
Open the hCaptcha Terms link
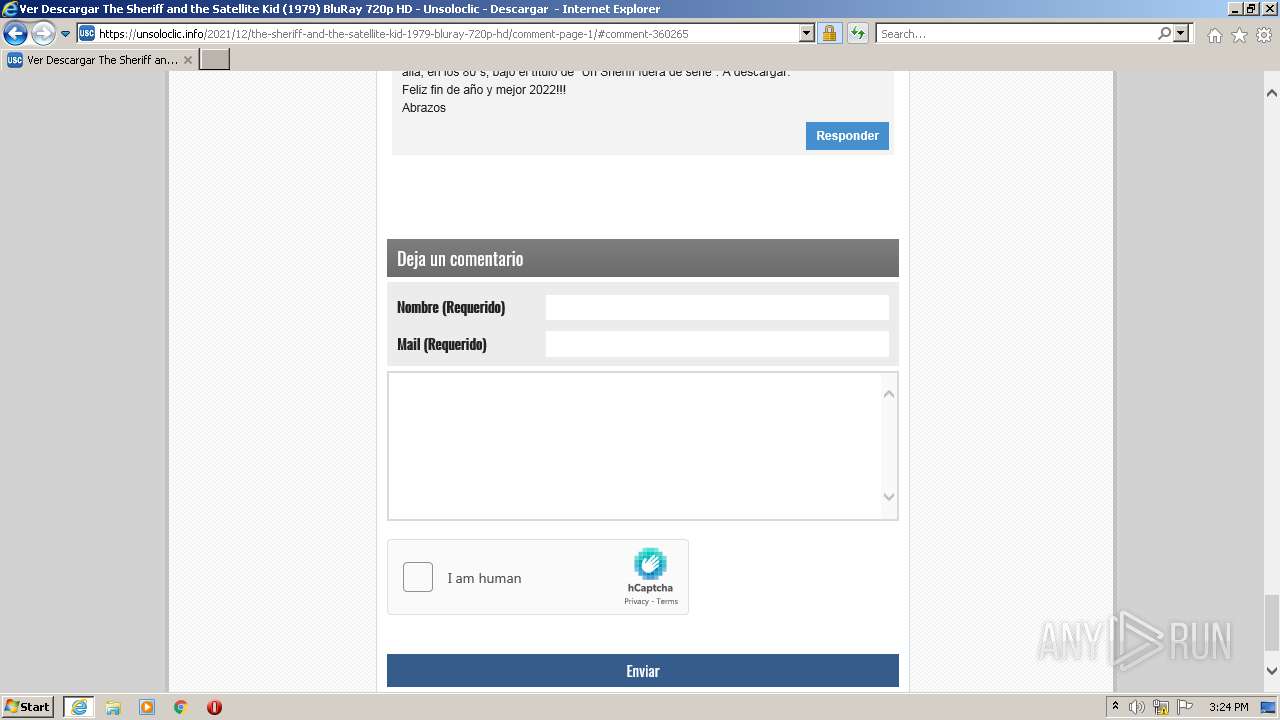click(667, 601)
